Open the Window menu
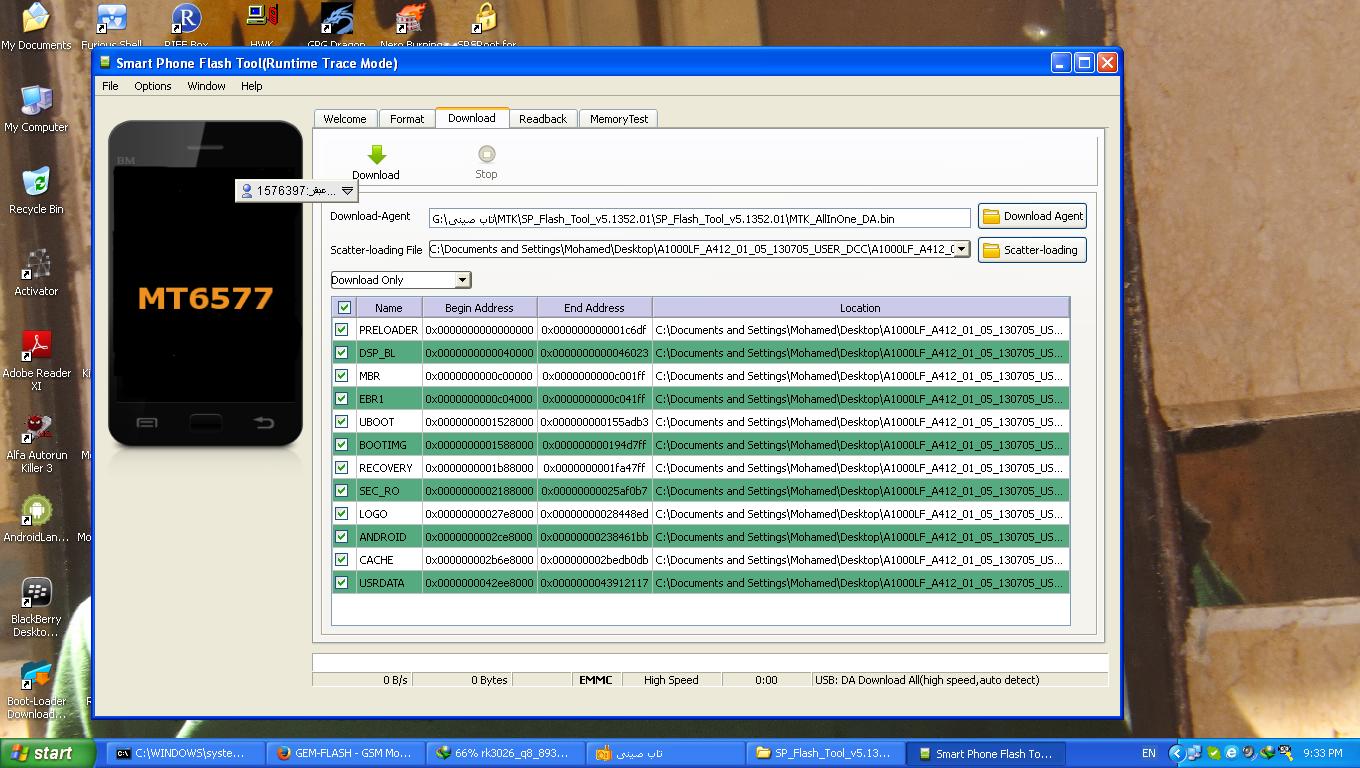This screenshot has height=768, width=1360. coord(206,86)
